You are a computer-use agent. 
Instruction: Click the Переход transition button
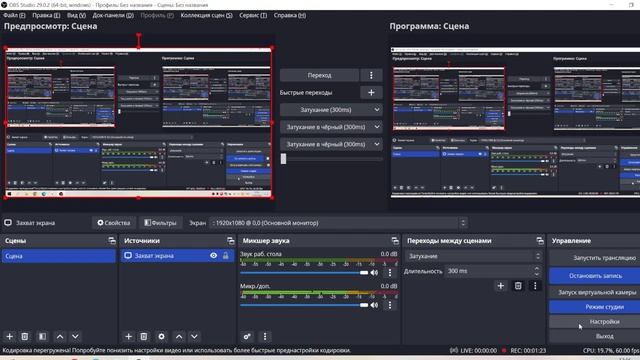[319, 75]
